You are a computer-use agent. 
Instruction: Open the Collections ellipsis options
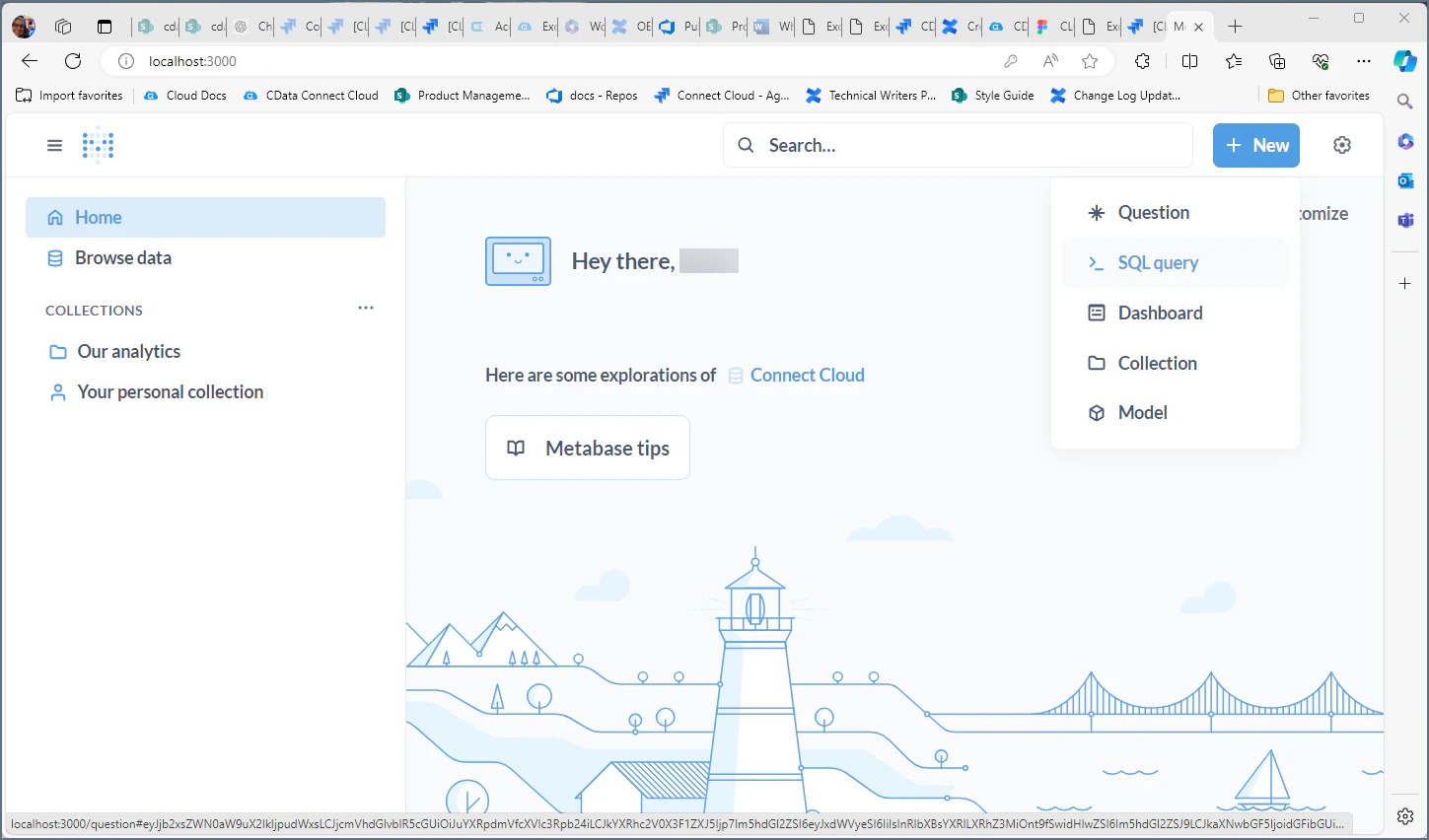(366, 308)
